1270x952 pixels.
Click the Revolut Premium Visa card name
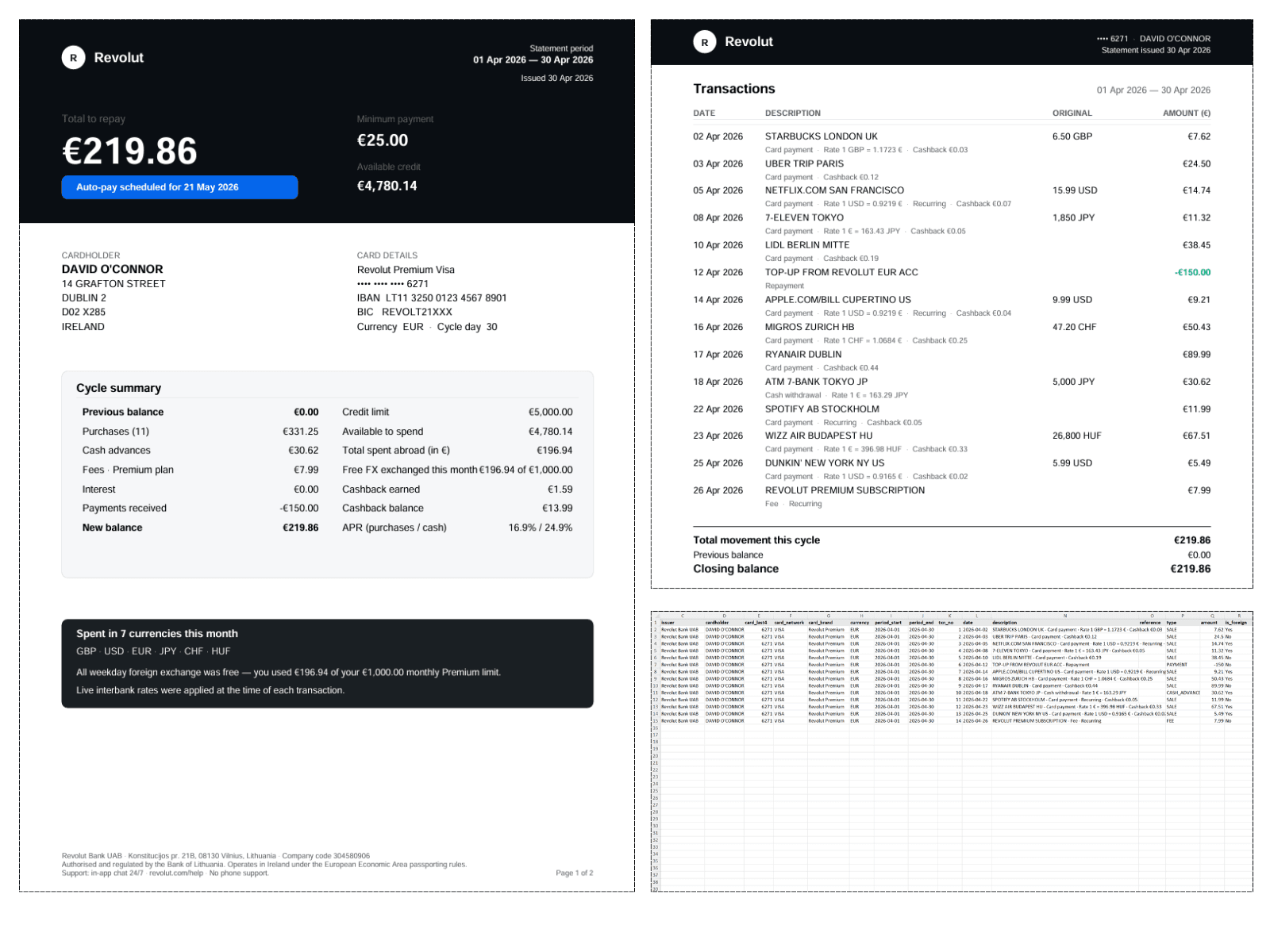coord(406,270)
